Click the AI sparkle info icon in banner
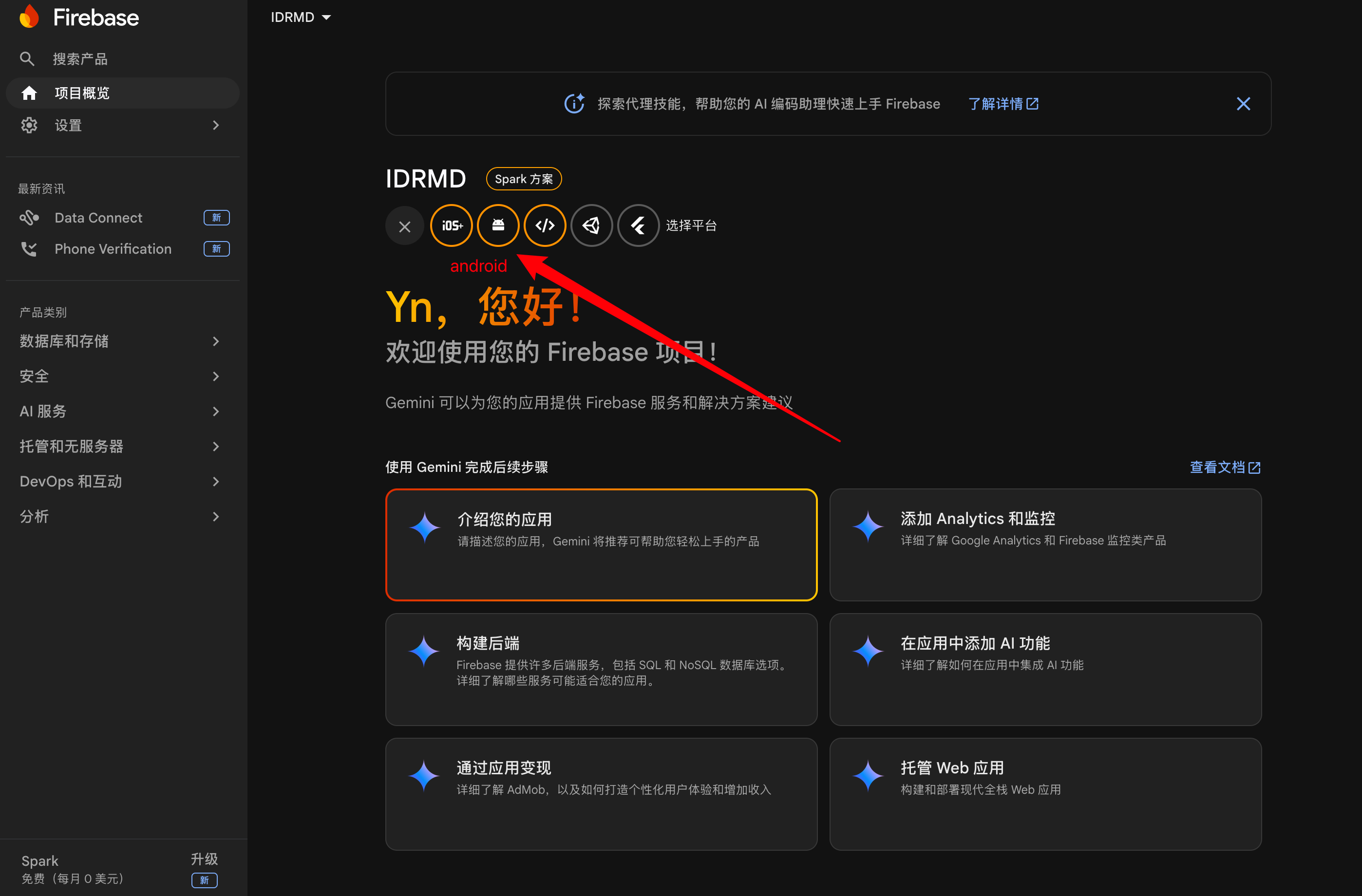 tap(574, 104)
